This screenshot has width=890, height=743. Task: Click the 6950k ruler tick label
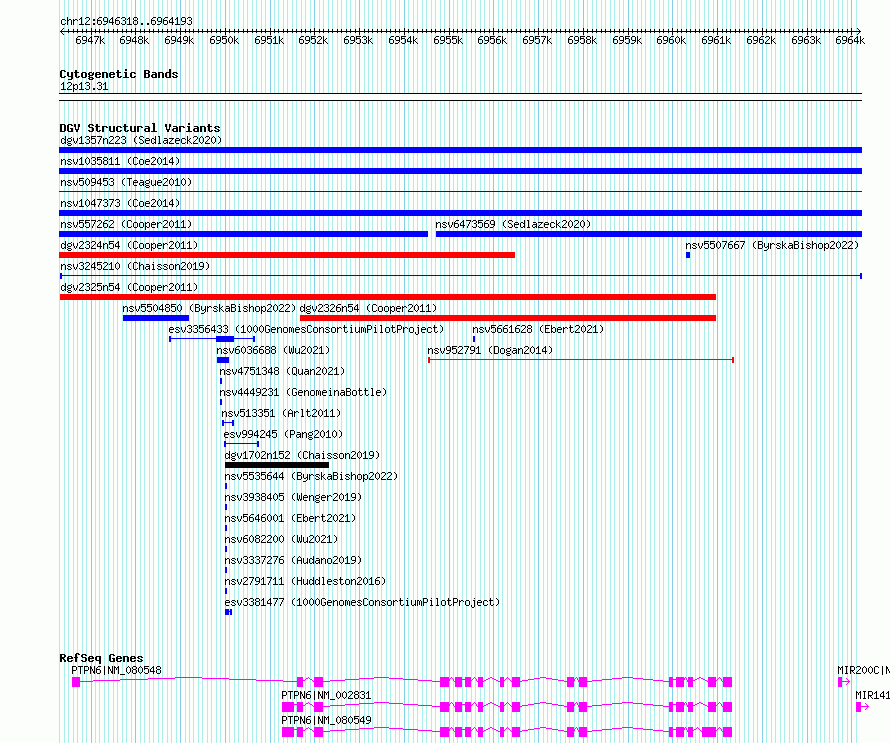[x=224, y=40]
